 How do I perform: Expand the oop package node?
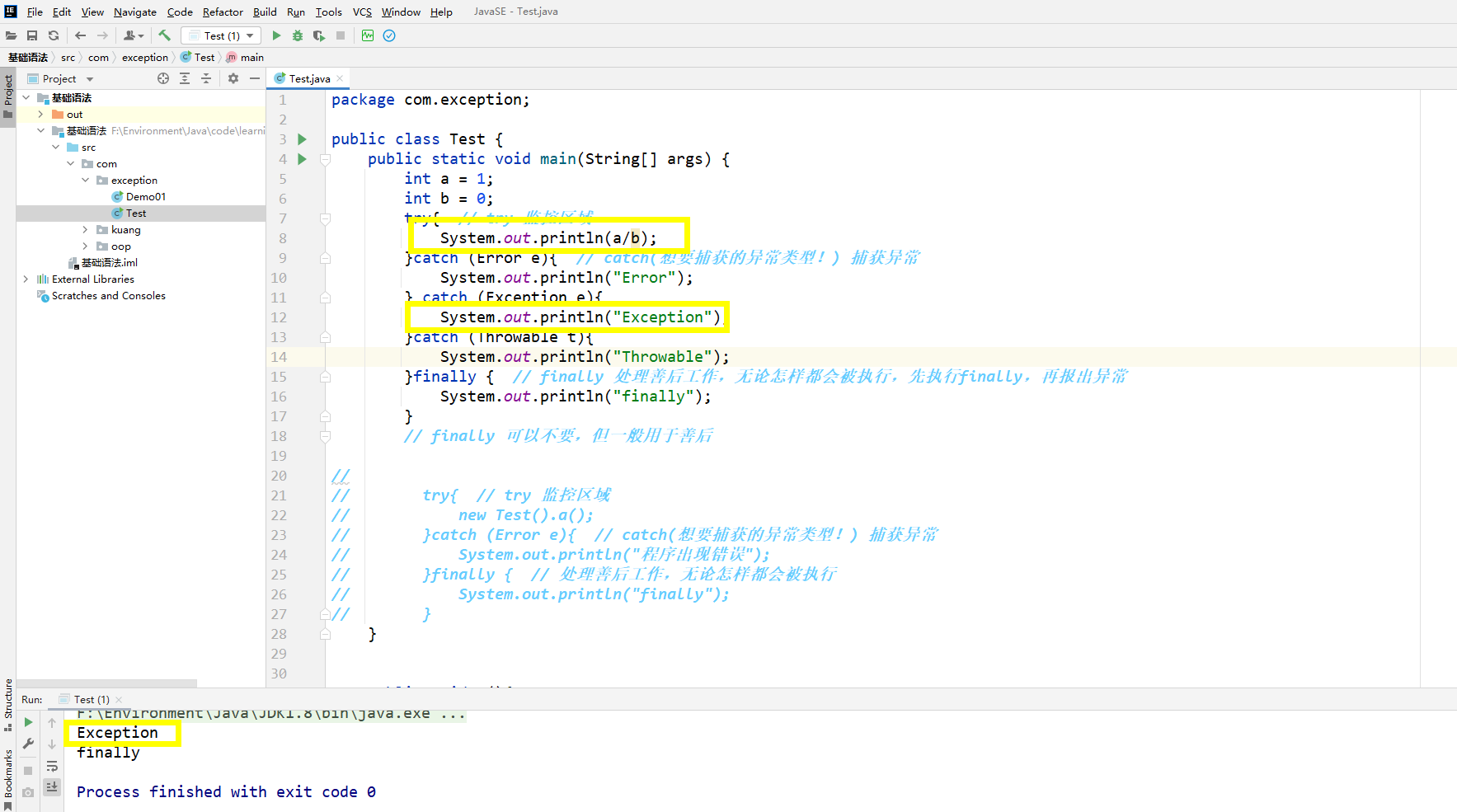[x=85, y=246]
